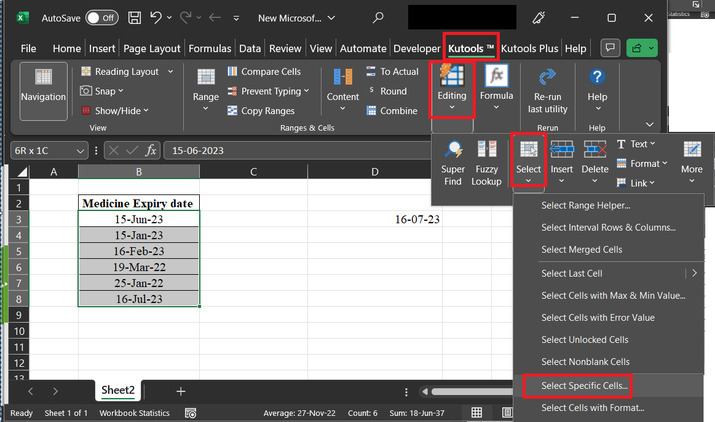
Task: Collapse the ribbon with the chevron
Action: (650, 124)
